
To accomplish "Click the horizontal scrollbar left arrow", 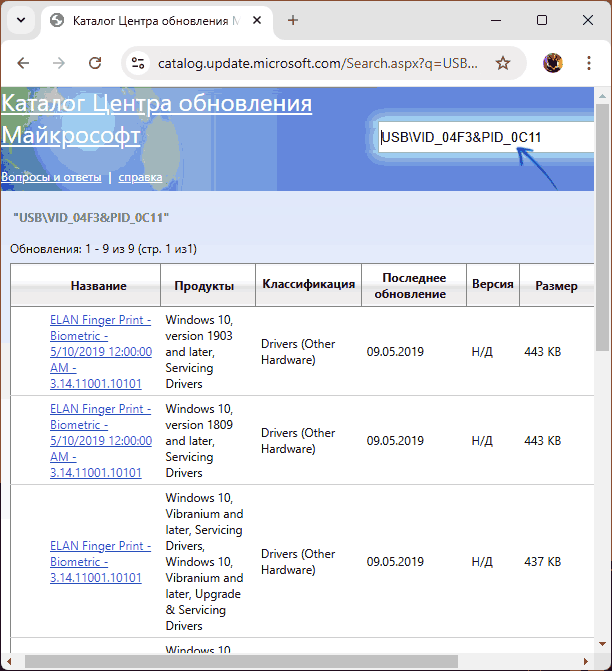I will 9,661.
